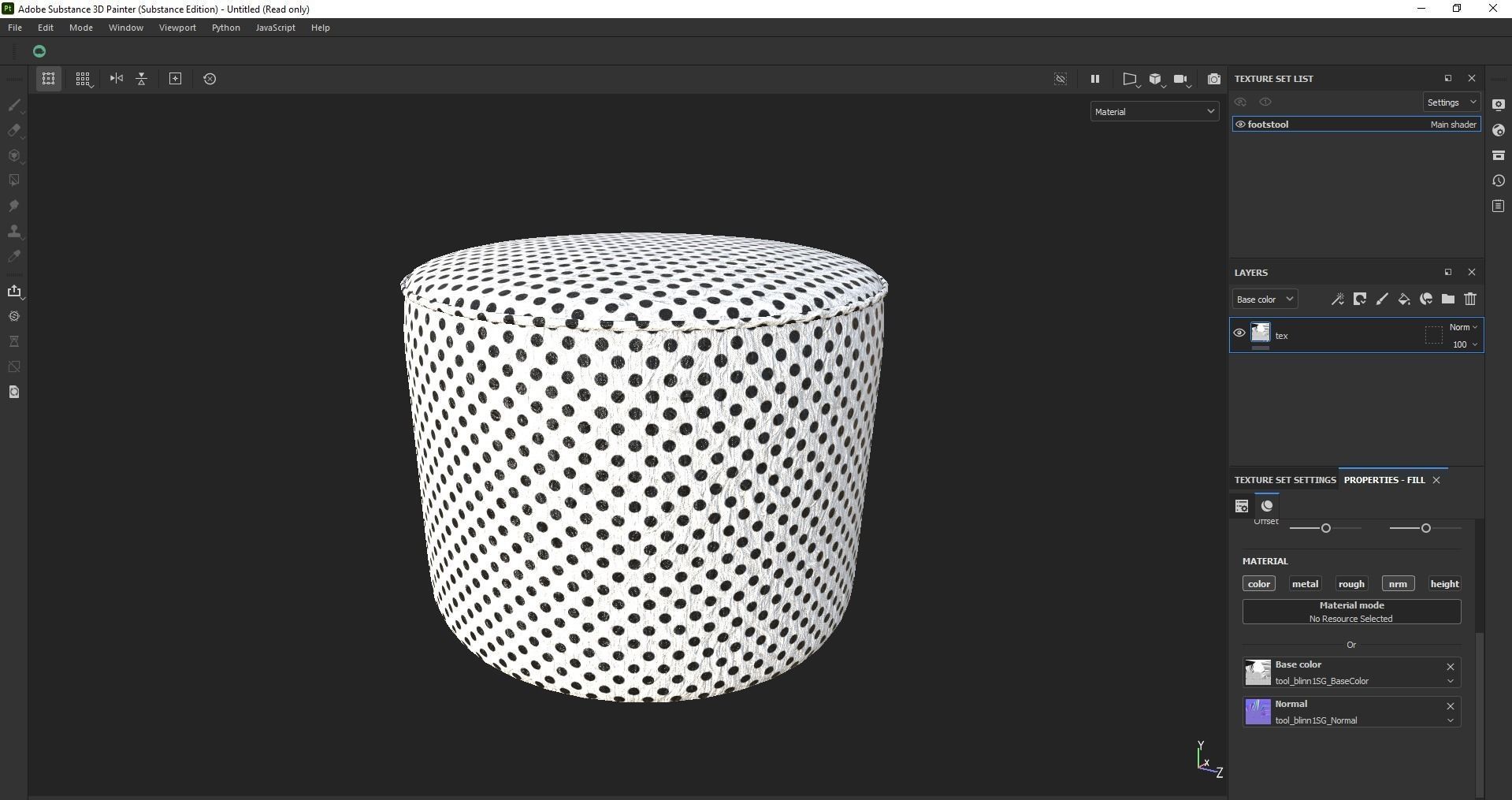Open the History clock icon

click(x=1499, y=180)
